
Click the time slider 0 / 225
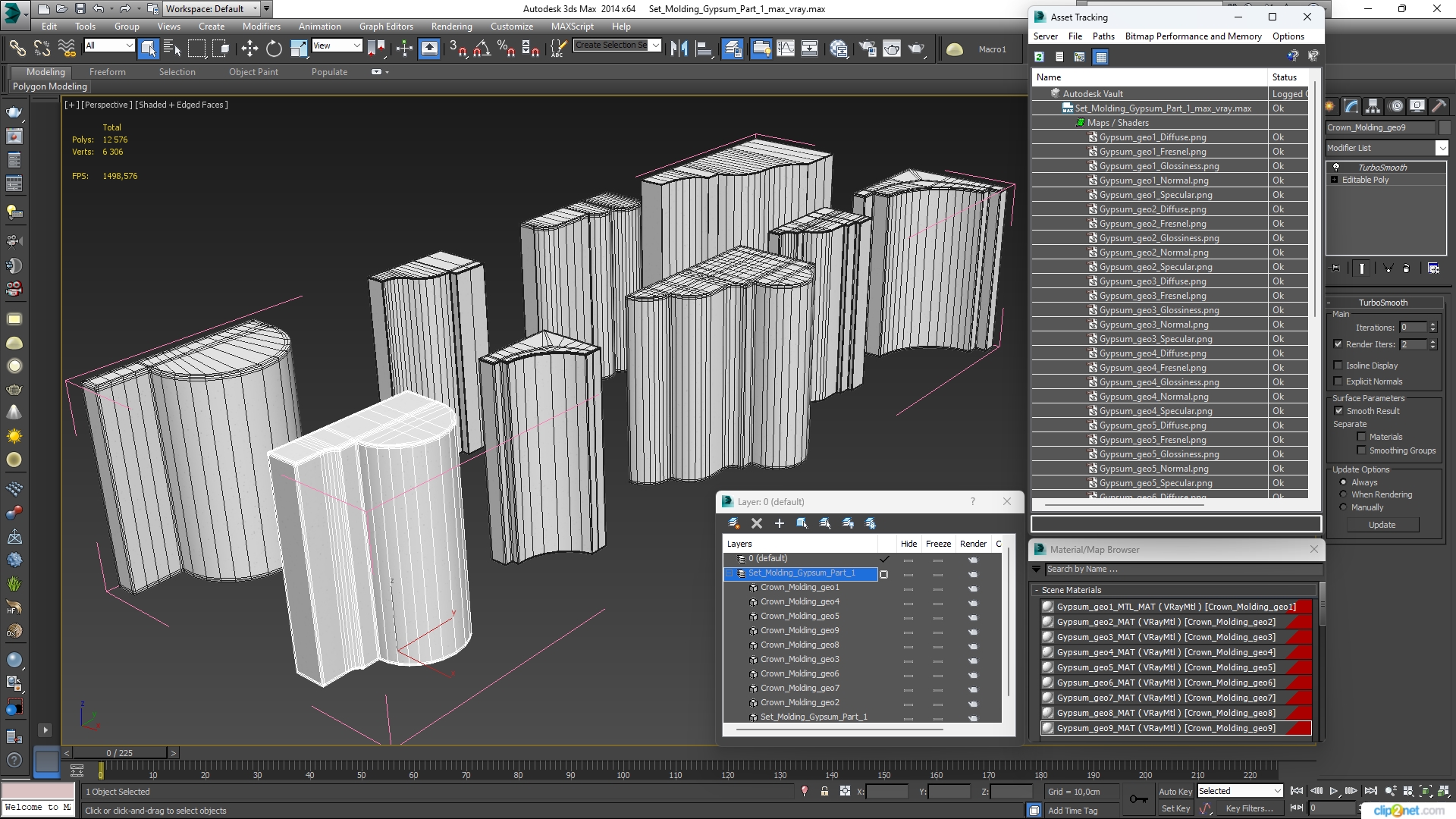[x=119, y=753]
